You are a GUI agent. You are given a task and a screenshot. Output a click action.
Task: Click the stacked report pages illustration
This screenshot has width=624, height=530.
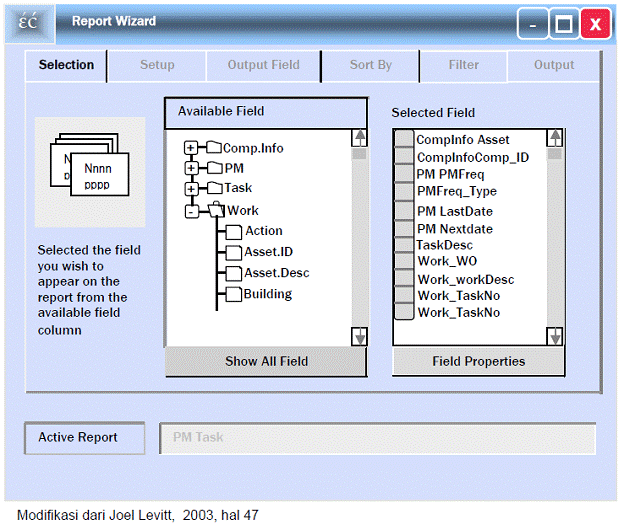click(x=90, y=165)
